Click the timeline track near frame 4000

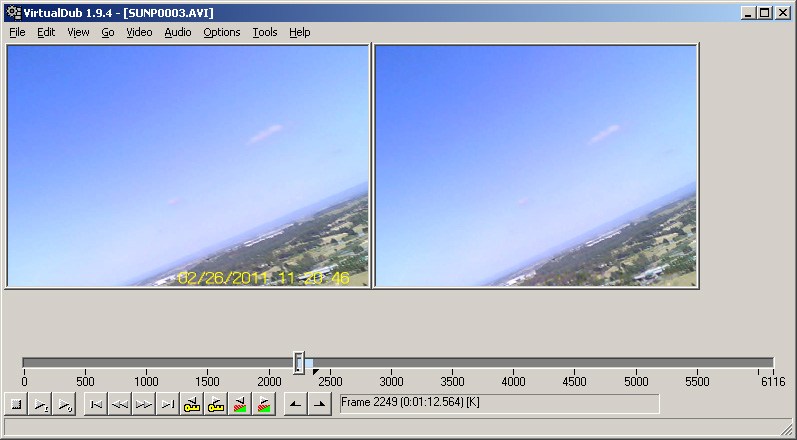click(x=513, y=362)
